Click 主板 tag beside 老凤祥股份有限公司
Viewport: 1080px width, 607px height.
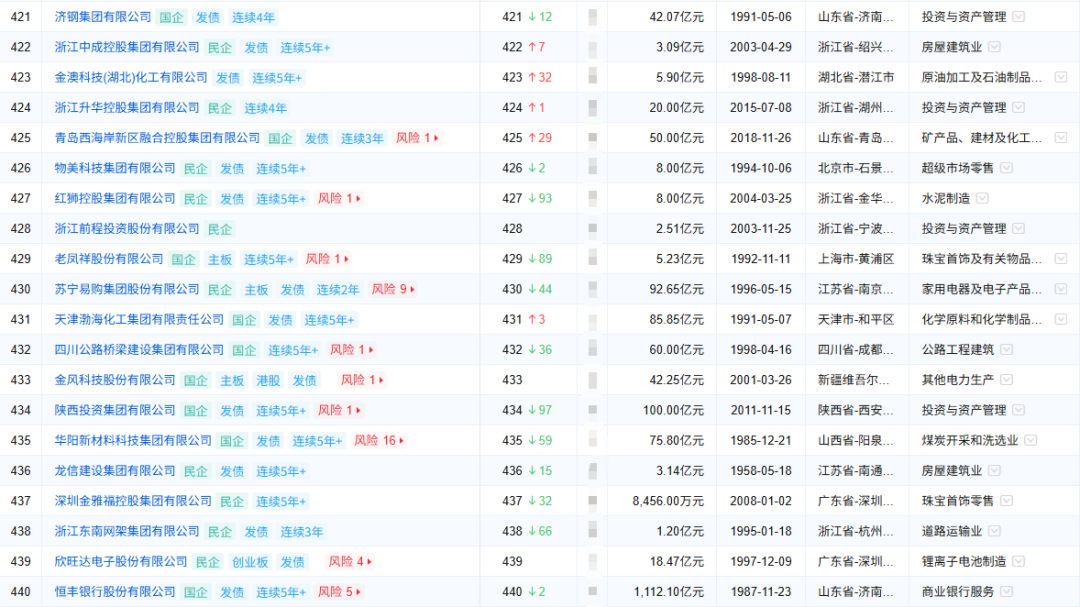pyautogui.click(x=220, y=259)
